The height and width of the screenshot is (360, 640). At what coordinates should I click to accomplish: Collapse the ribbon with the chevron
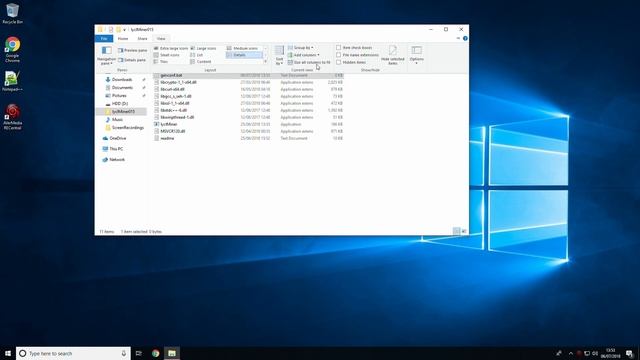(458, 38)
